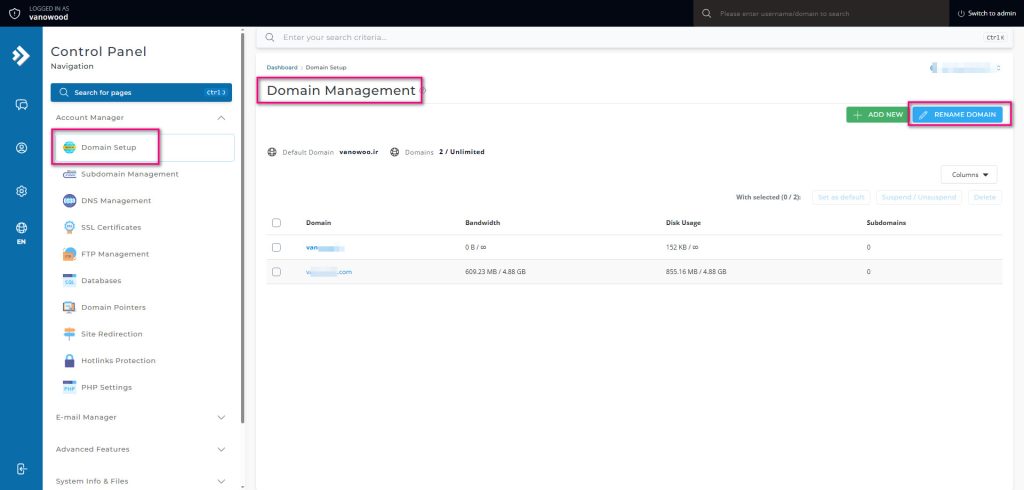Open the settings gear icon in left rail
The width and height of the screenshot is (1024, 490).
21,191
